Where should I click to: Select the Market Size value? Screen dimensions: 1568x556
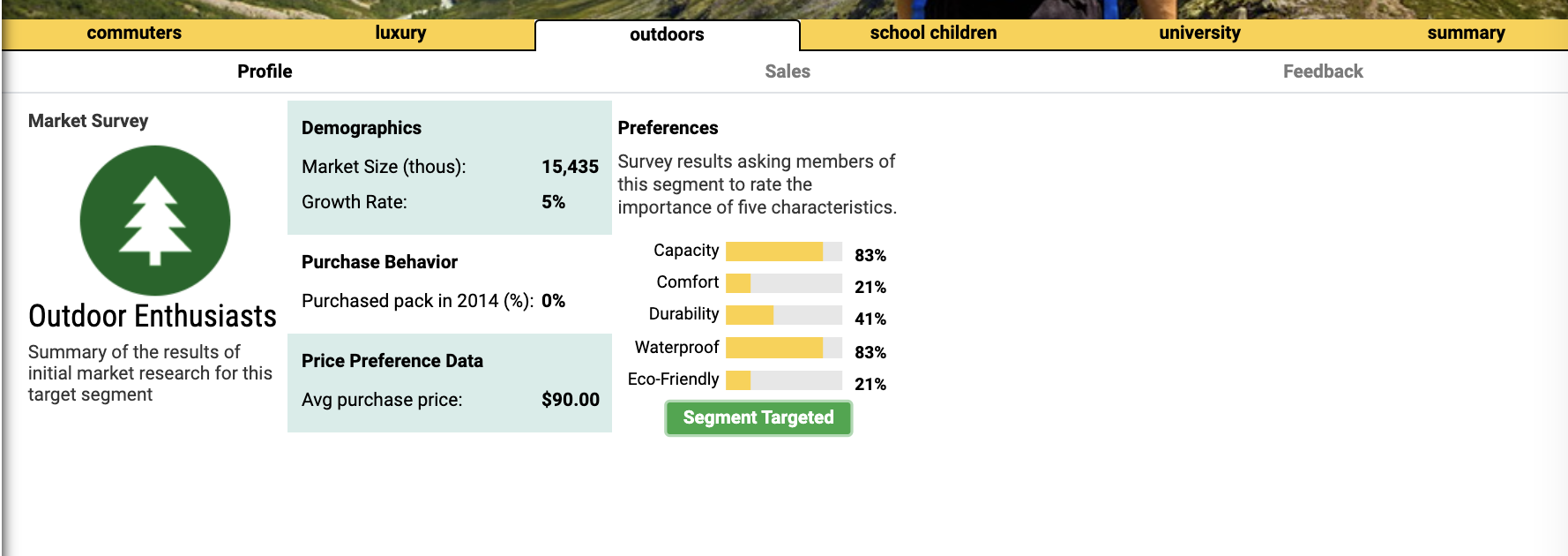click(570, 167)
